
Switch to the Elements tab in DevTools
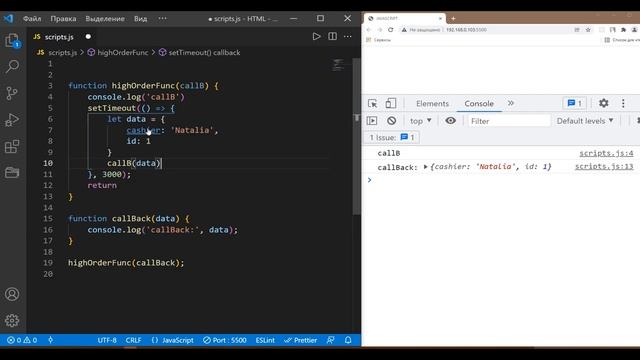(x=432, y=104)
